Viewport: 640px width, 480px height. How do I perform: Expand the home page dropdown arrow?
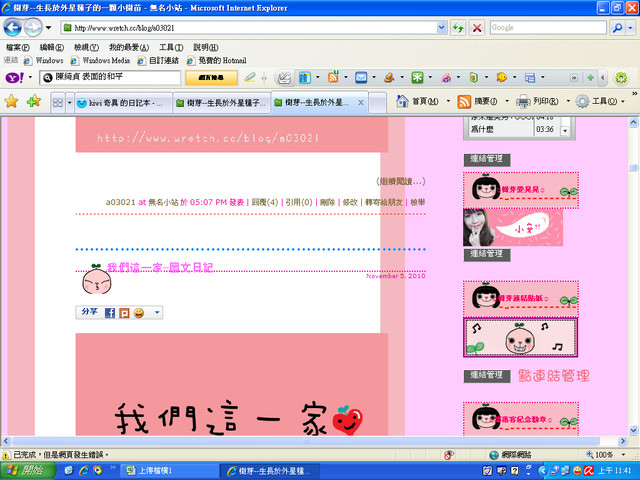[x=449, y=101]
